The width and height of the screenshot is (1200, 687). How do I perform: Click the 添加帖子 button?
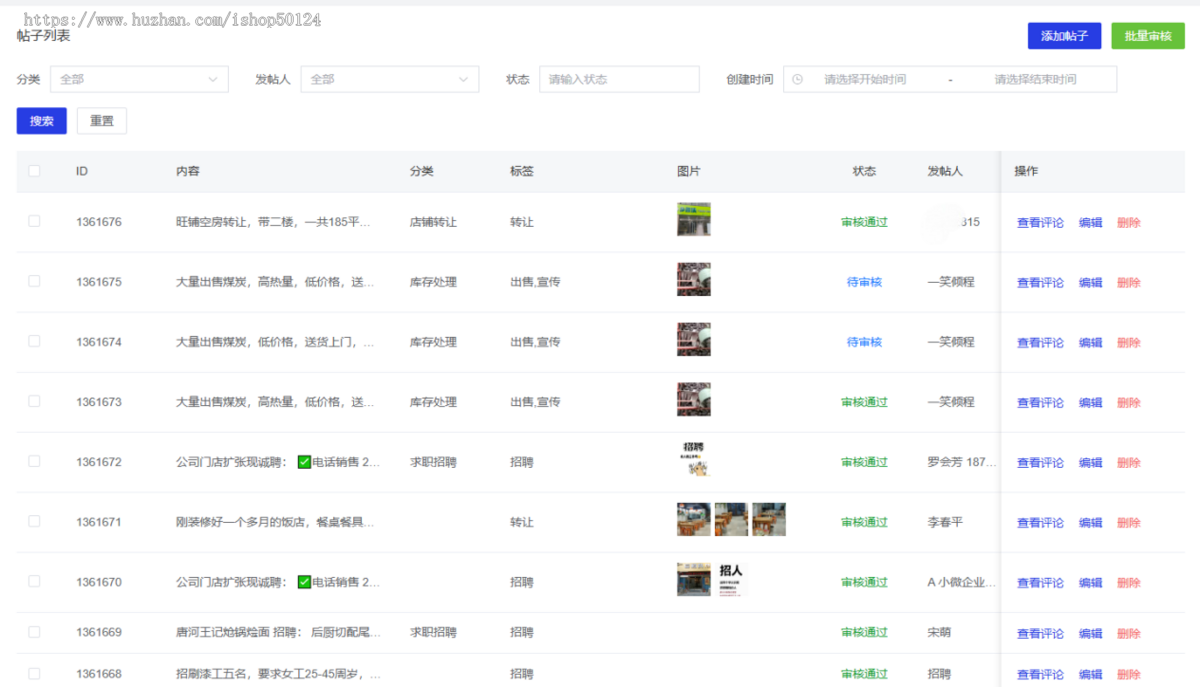(1064, 36)
